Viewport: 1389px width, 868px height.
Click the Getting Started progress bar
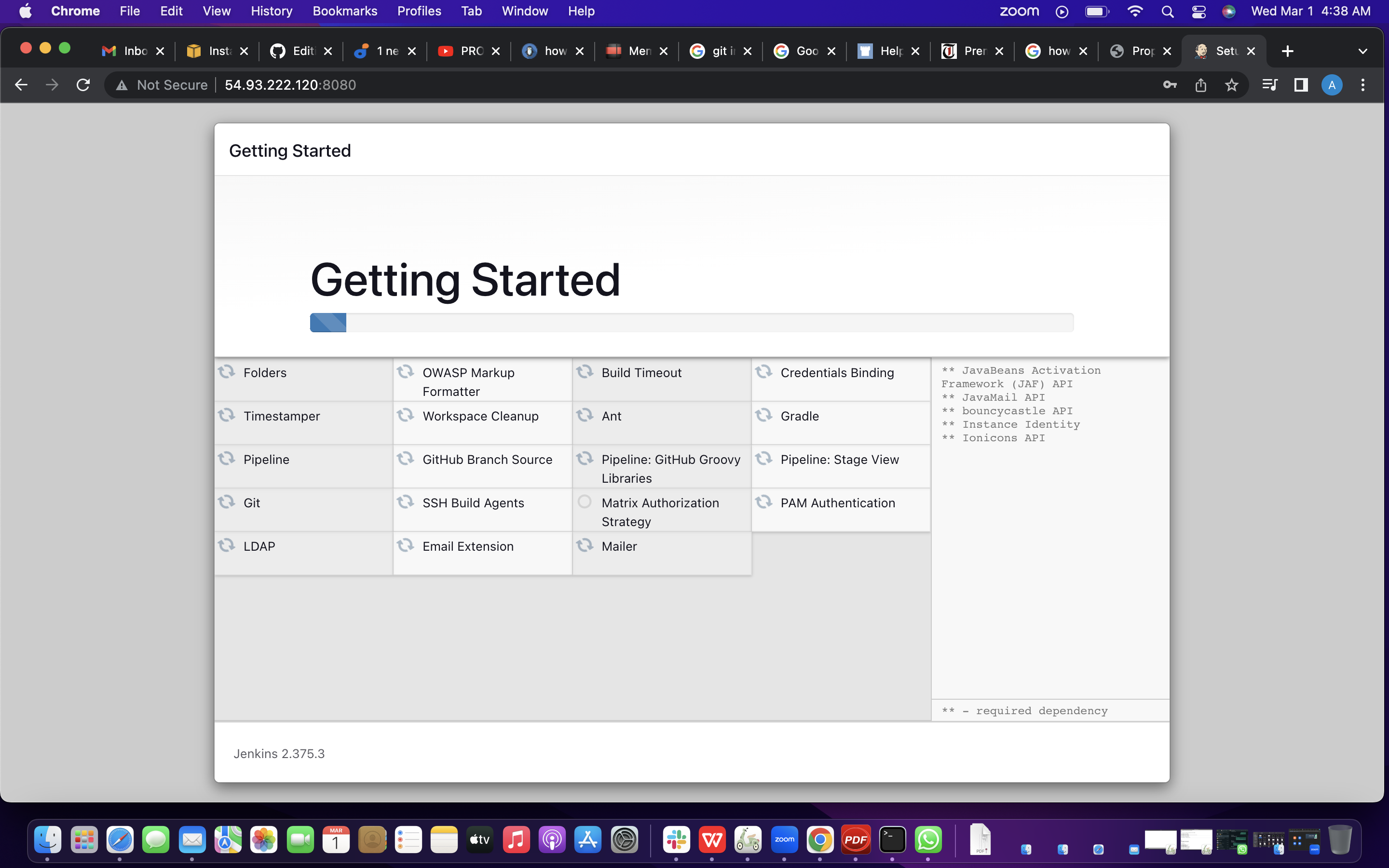692,323
